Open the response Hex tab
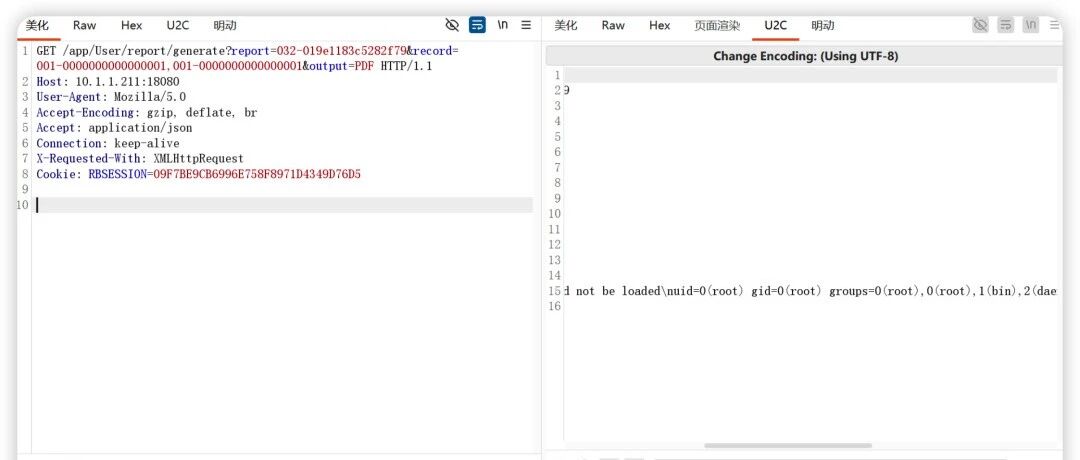This screenshot has width=1080, height=460. (660, 25)
